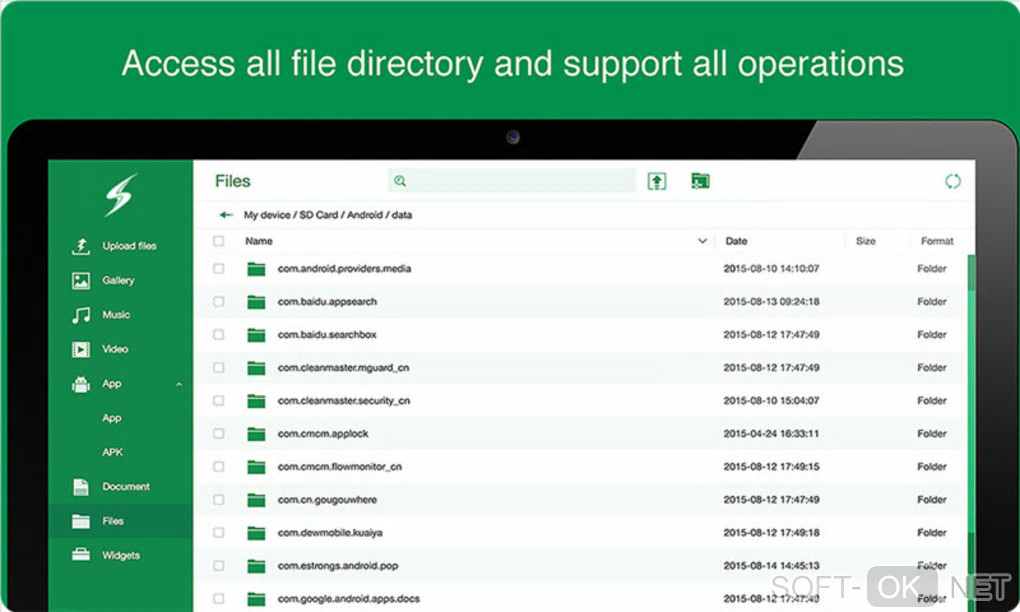
Task: Click folder icon of com.cn.gougouwhere
Action: tap(256, 500)
